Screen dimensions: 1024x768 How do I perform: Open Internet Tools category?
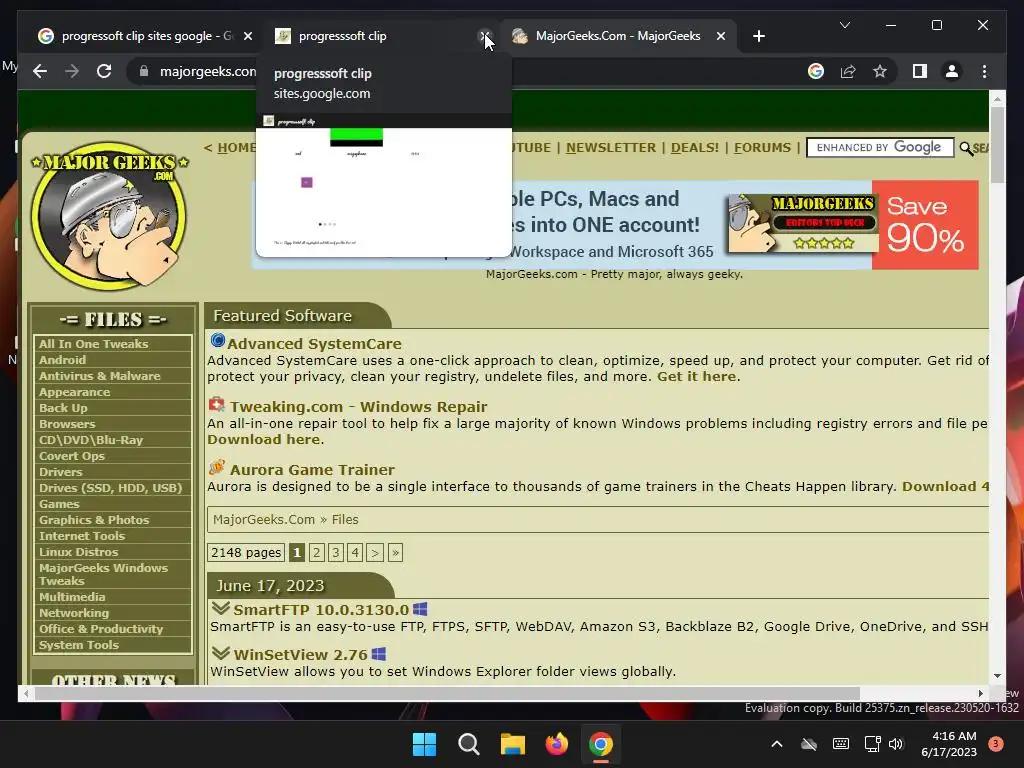(82, 536)
